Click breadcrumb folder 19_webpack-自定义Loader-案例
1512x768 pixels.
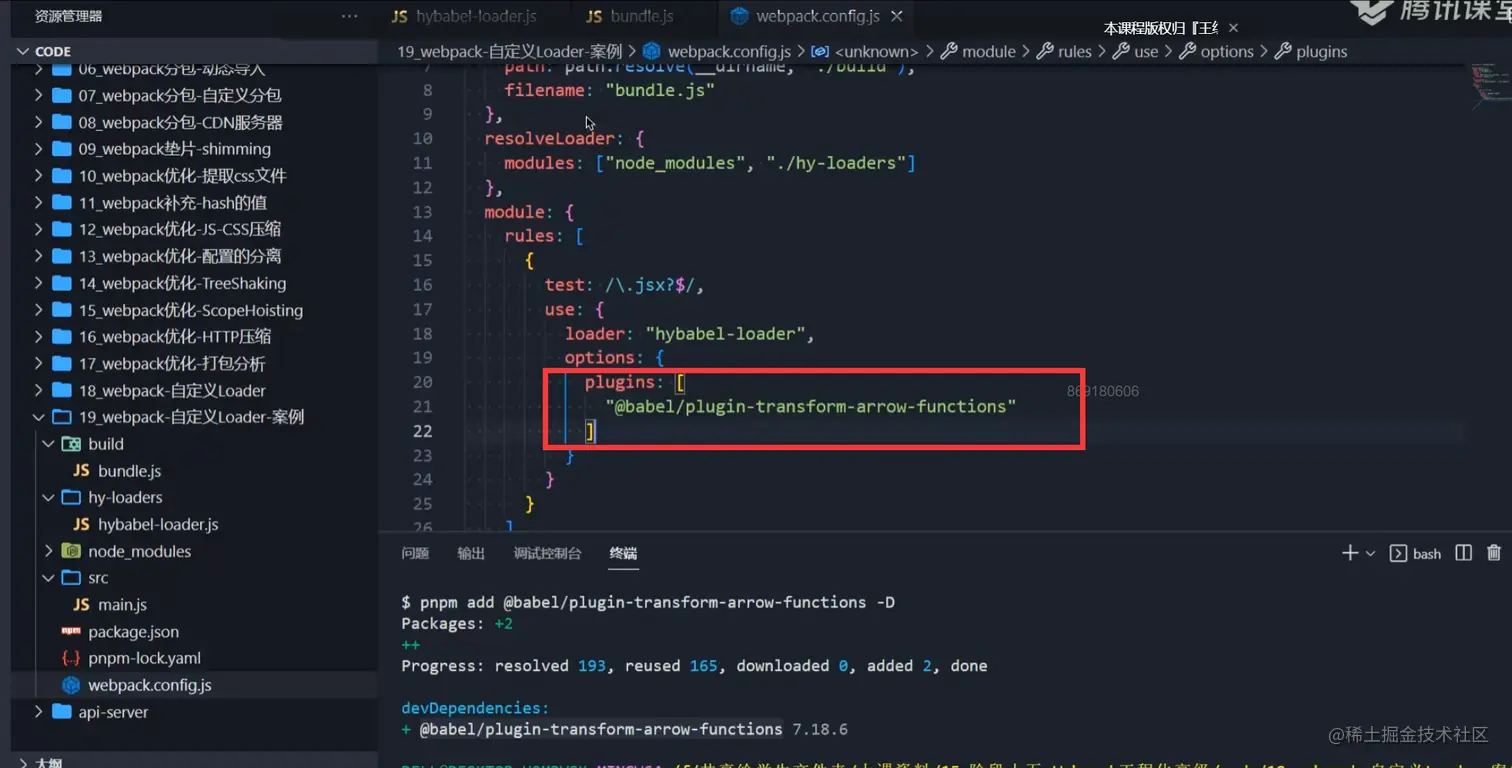(509, 51)
